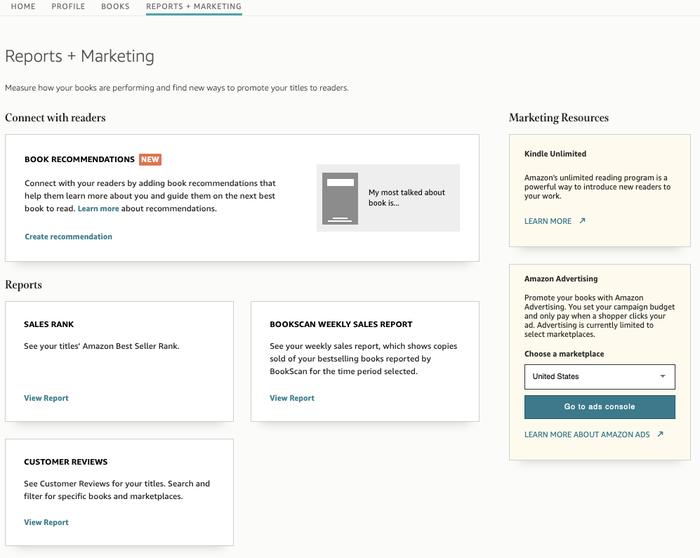
Task: Click the Amazon Advertising heading
Action: pos(561,279)
